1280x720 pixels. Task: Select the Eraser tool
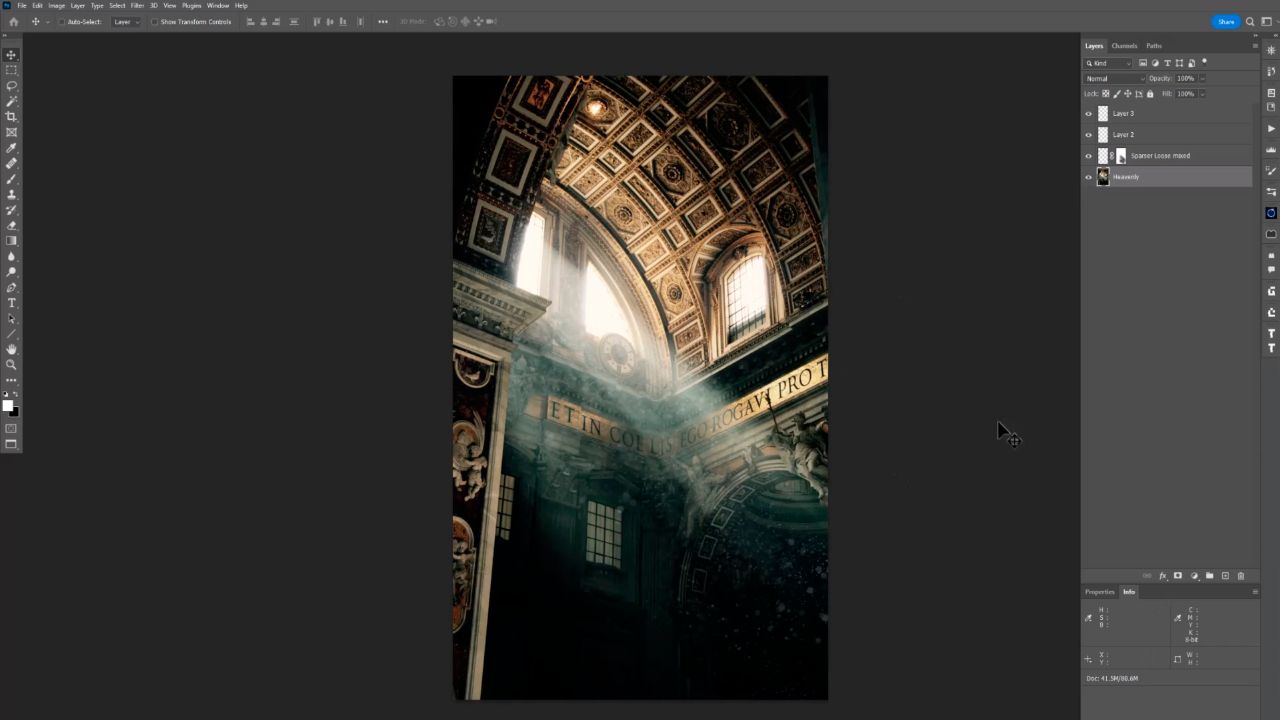pos(11,225)
